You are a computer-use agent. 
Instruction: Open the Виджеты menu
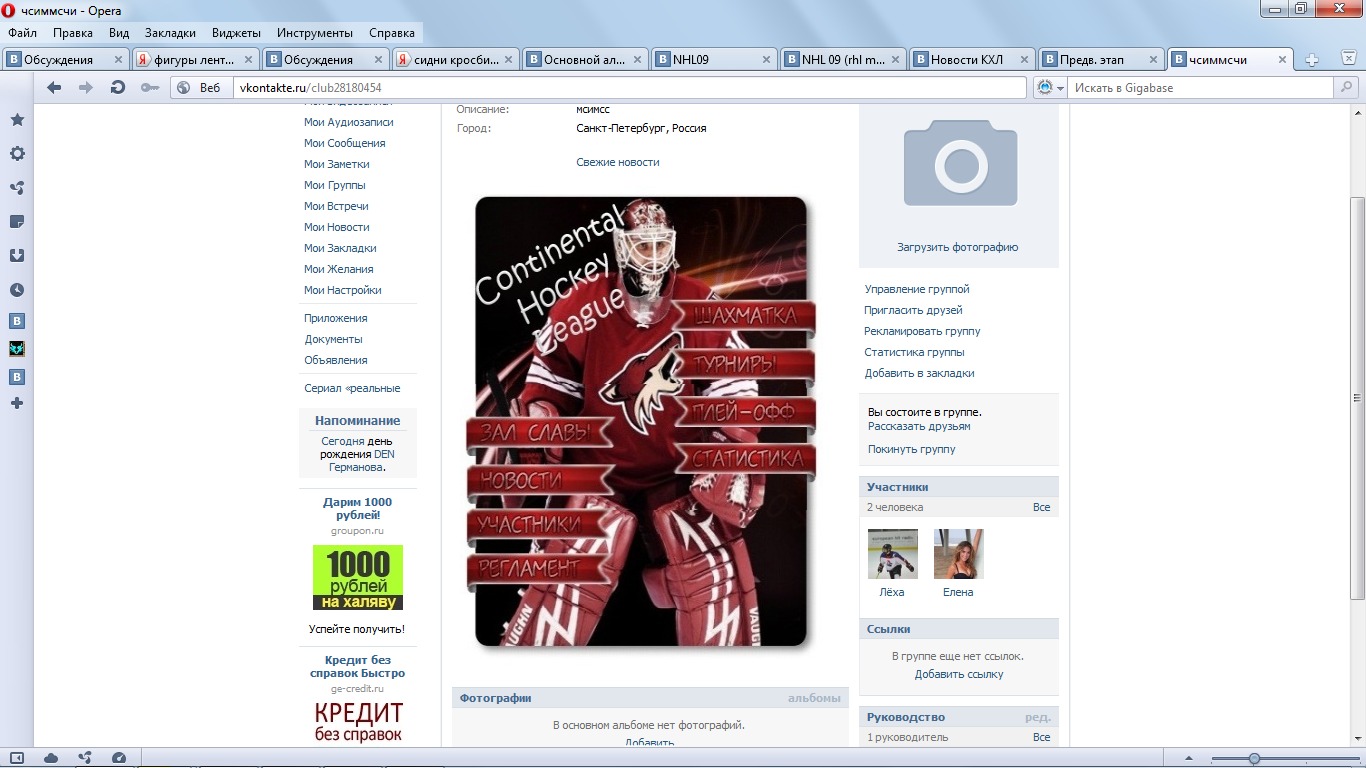point(236,33)
